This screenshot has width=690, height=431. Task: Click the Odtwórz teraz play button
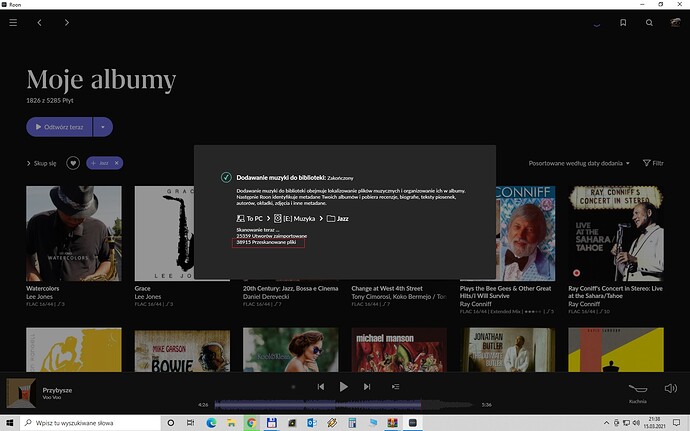click(x=59, y=127)
